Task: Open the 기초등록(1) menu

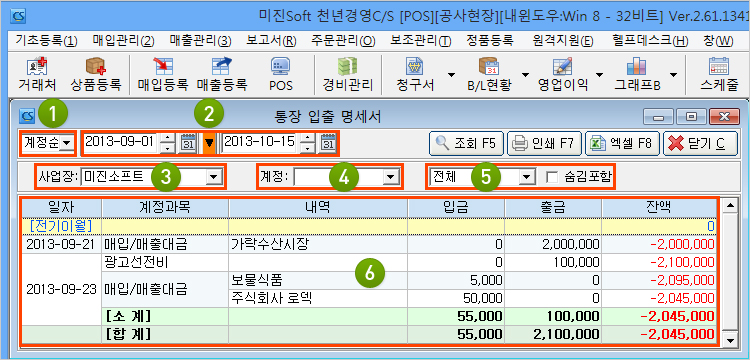Action: (x=46, y=40)
